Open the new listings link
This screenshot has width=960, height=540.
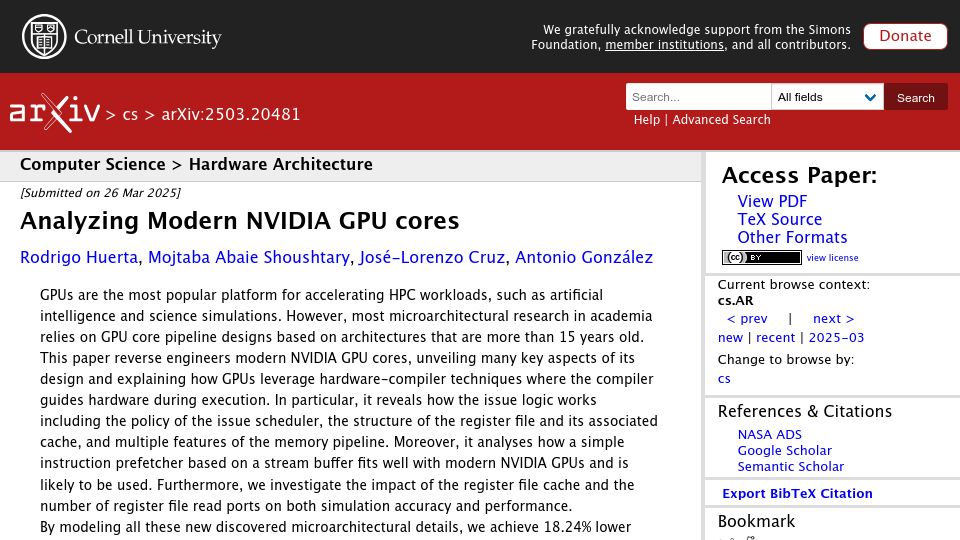[x=730, y=338]
